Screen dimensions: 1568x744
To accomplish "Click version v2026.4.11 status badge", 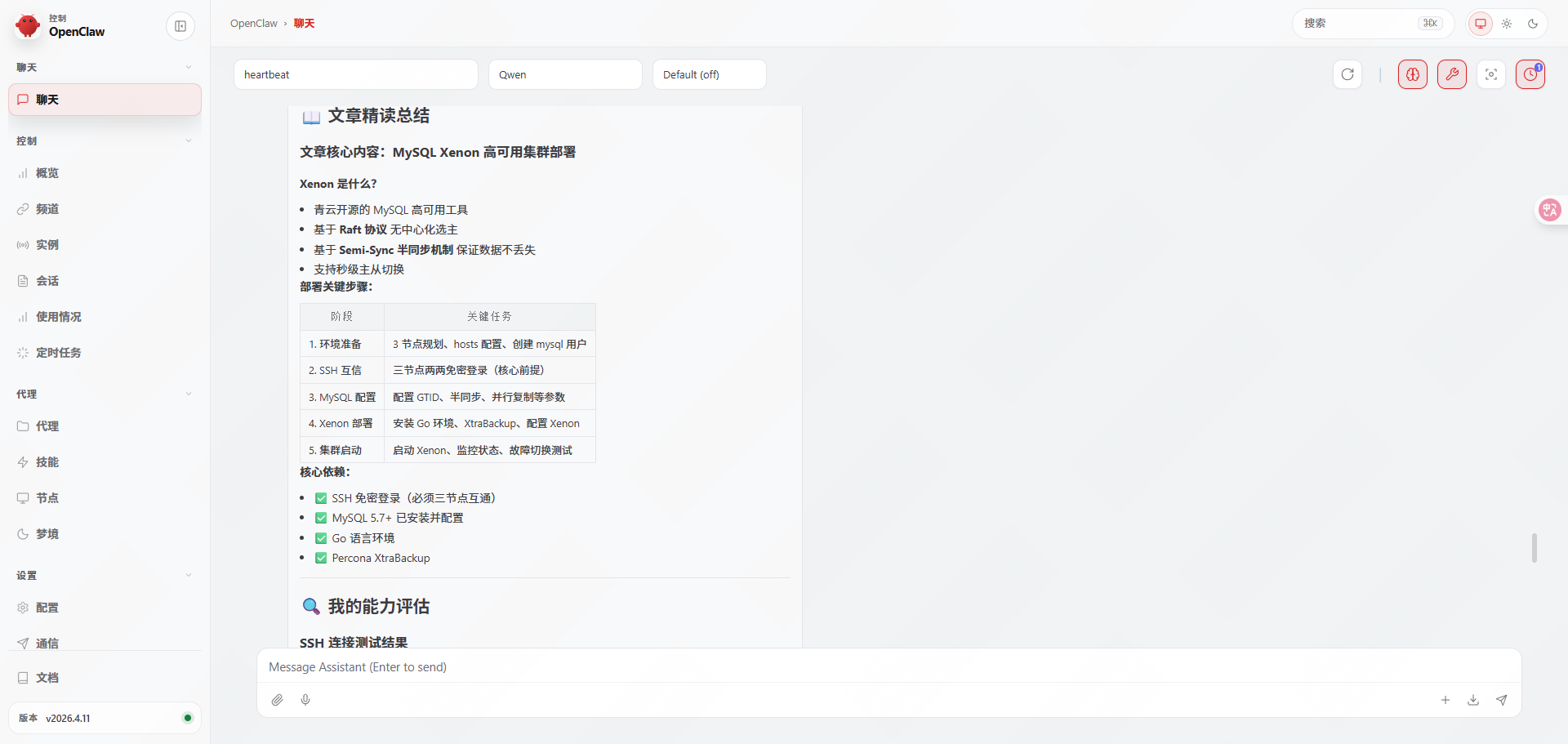I will [x=105, y=718].
